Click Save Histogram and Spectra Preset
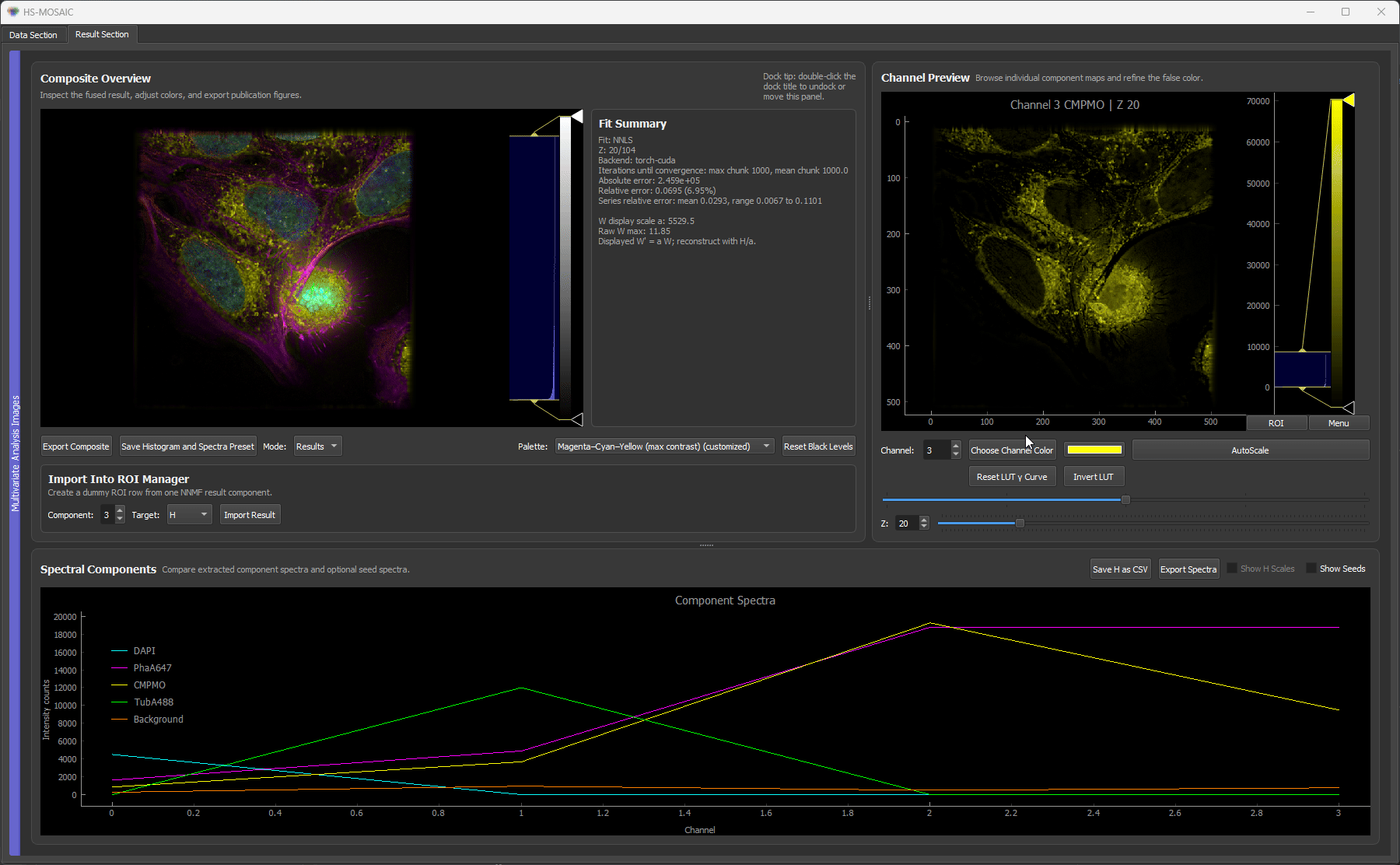 coord(187,447)
